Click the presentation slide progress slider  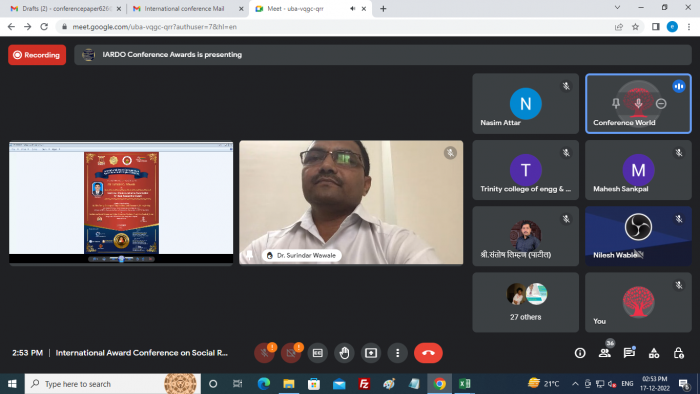[121, 259]
